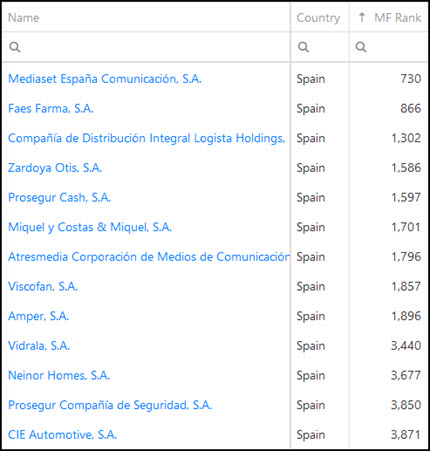430x451 pixels.
Task: Sort the table by the Country column header
Action: click(318, 18)
